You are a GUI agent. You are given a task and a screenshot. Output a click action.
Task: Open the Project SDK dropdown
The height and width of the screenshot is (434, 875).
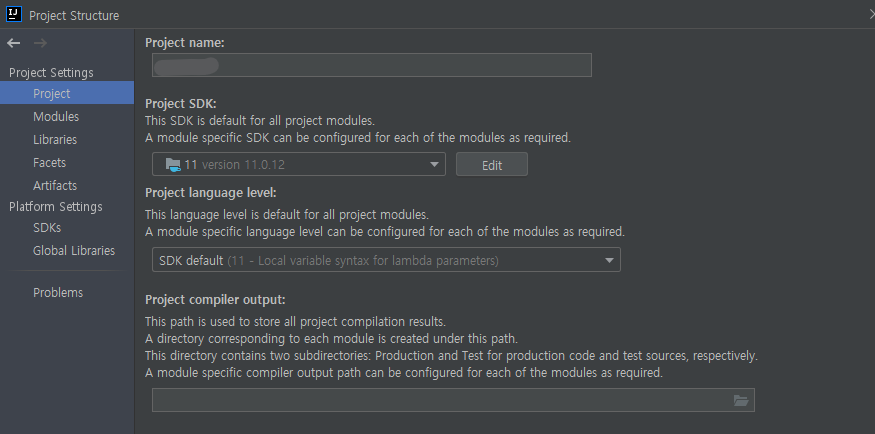click(x=435, y=165)
